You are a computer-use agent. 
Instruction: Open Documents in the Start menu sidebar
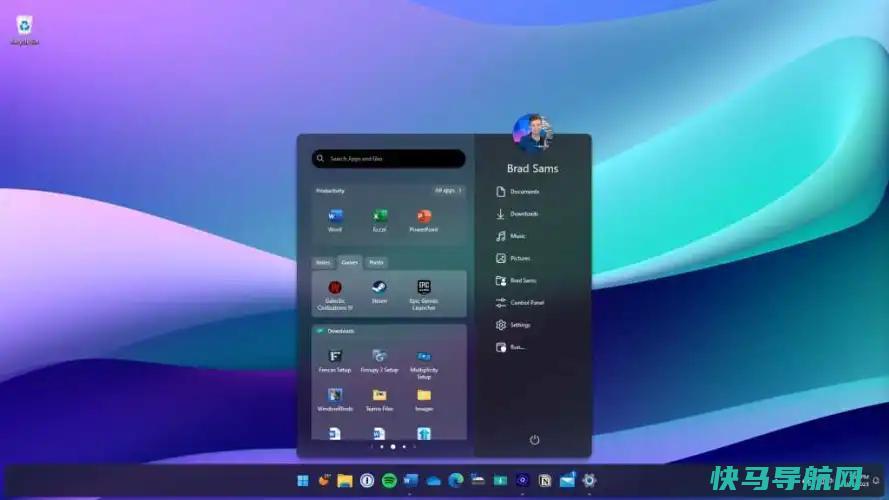coord(518,192)
